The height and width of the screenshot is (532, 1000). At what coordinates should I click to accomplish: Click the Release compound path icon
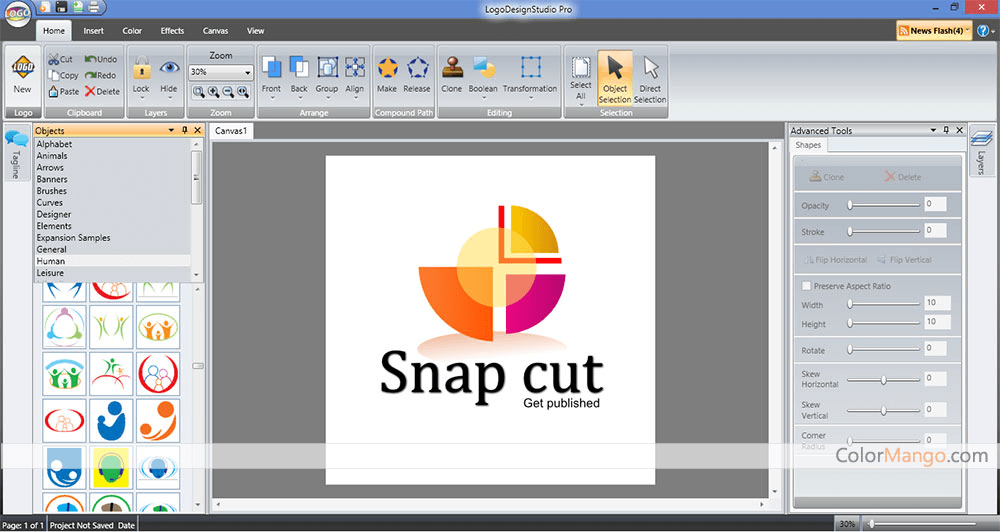coord(417,73)
